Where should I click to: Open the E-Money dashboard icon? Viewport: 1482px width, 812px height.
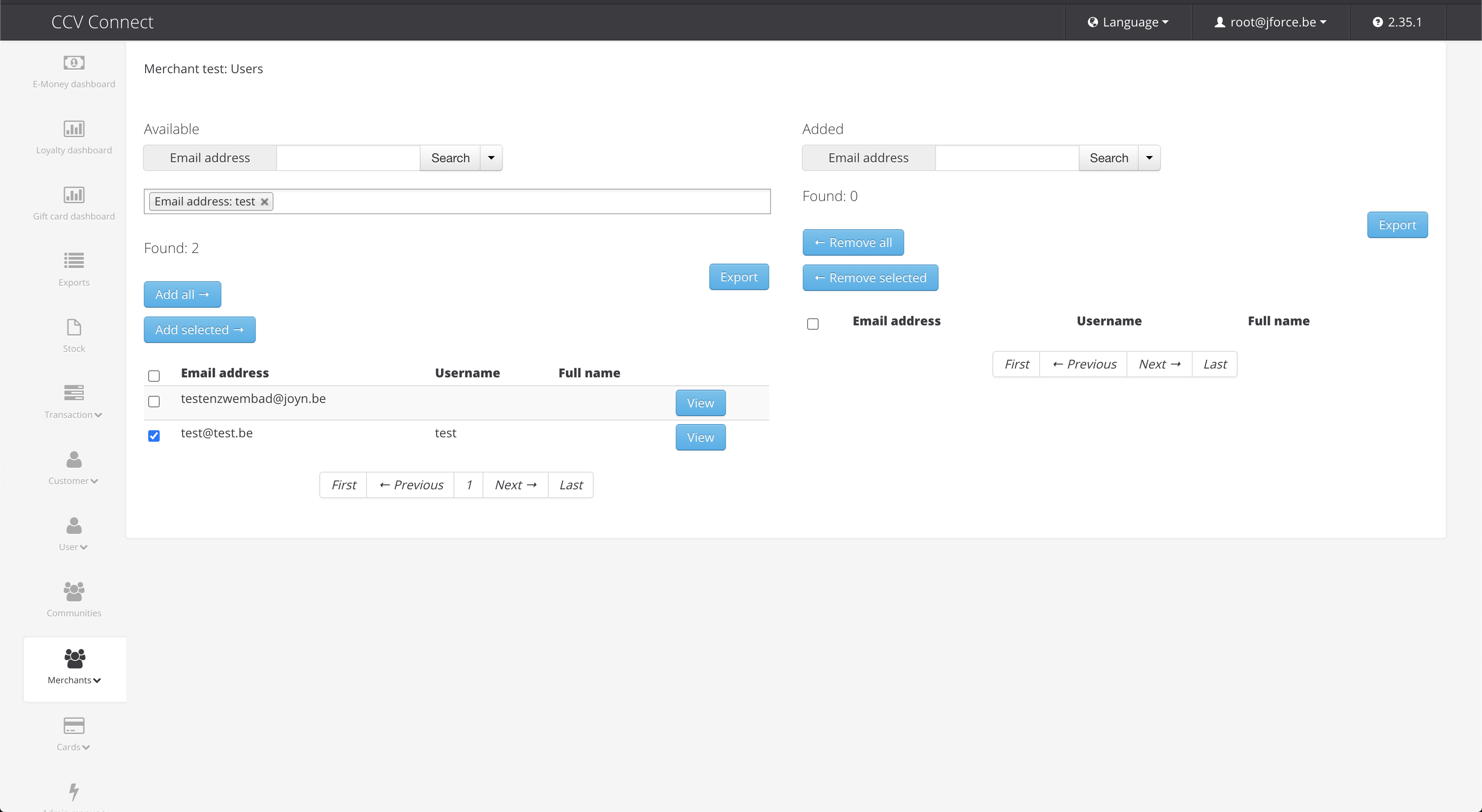click(74, 63)
